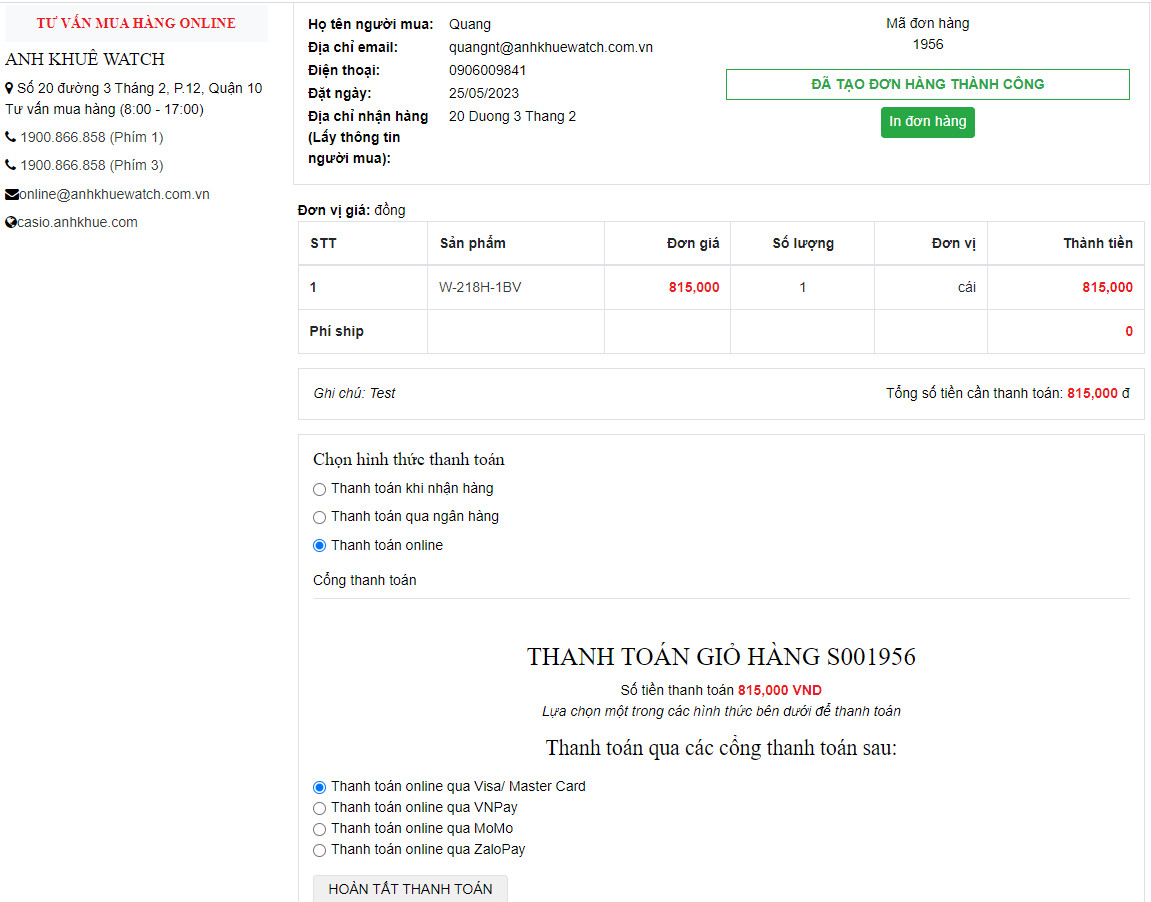Viewport: 1151px width, 902px height.
Task: Click the phone icon next to Phím 1
Action: [x=10, y=137]
